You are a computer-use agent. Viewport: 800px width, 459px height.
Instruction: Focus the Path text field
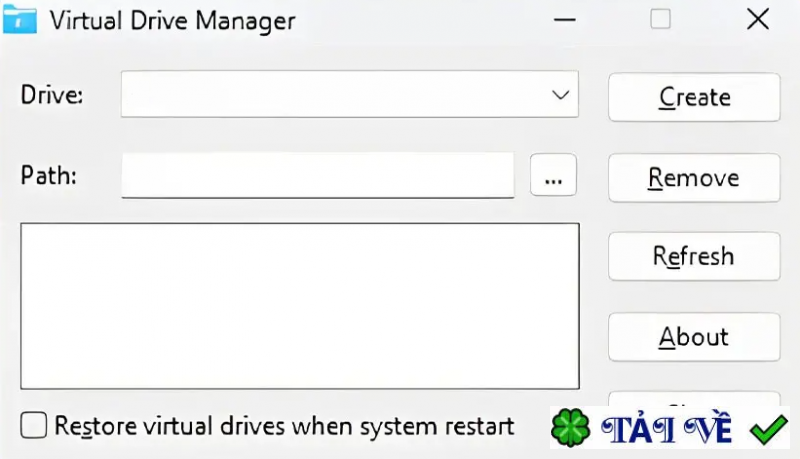pyautogui.click(x=317, y=175)
